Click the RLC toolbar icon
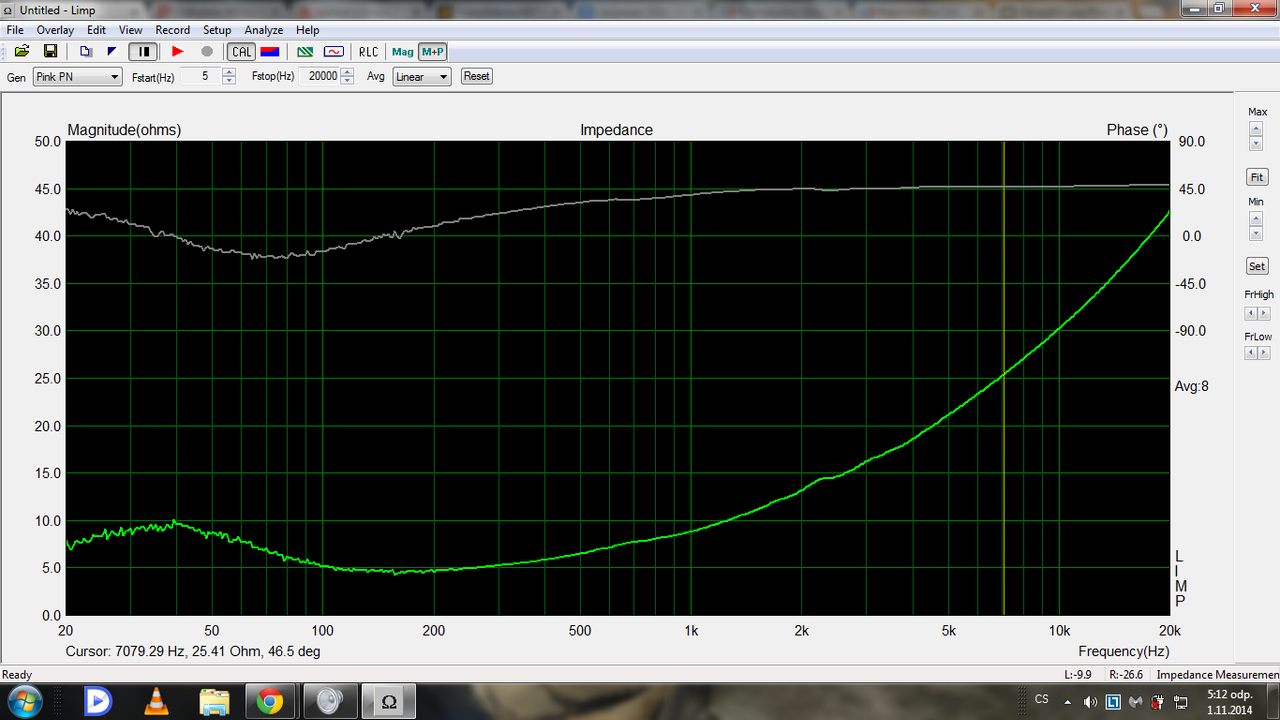Screen dimensions: 1280x720 pos(369,51)
